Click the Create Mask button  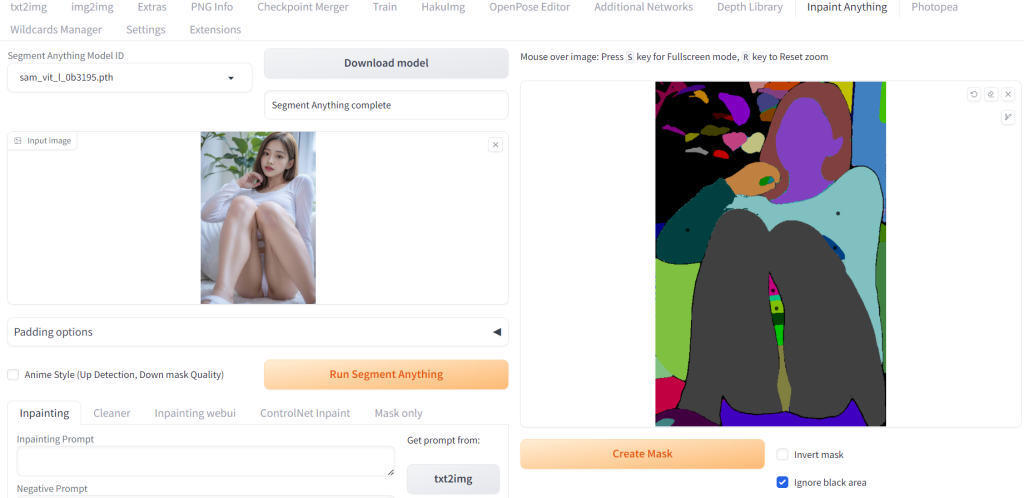[642, 454]
